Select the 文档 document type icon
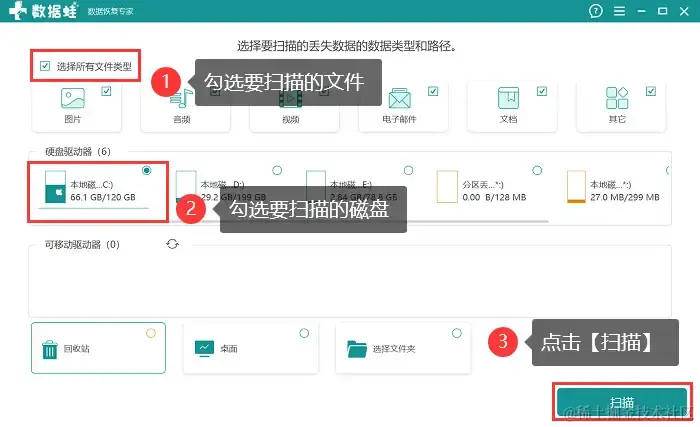Image resolution: width=700 pixels, height=427 pixels. [508, 98]
